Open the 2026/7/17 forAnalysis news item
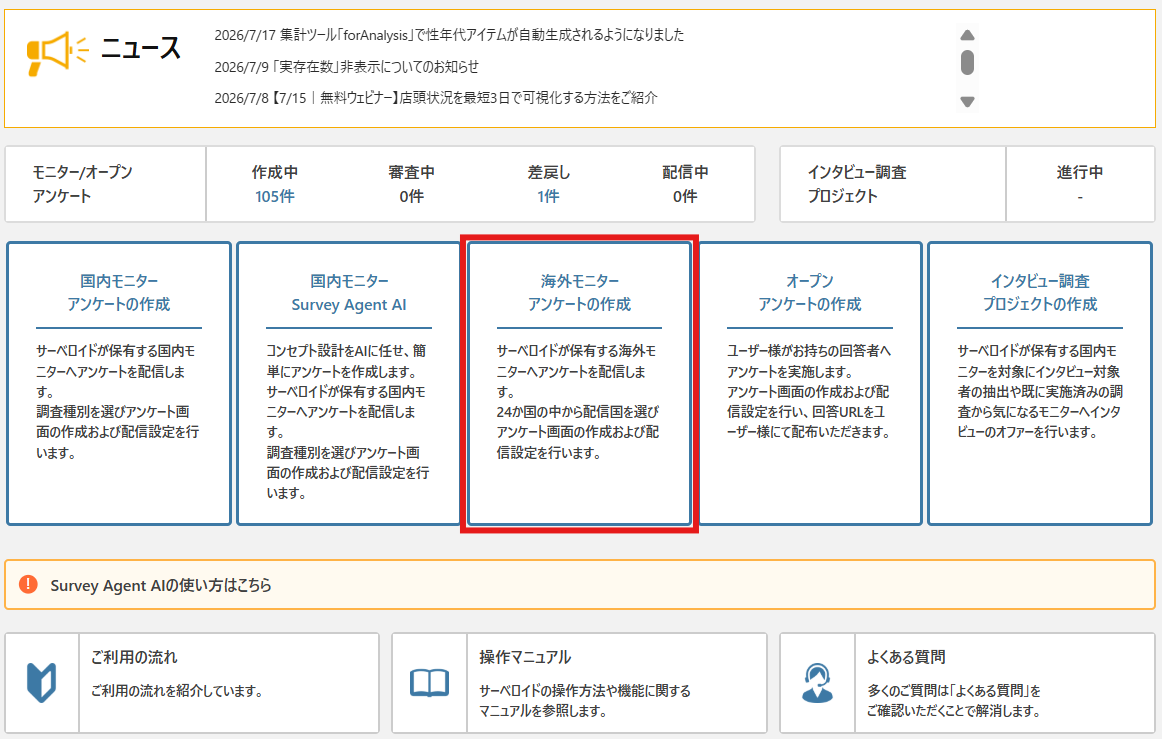The image size is (1162, 739). 449,35
